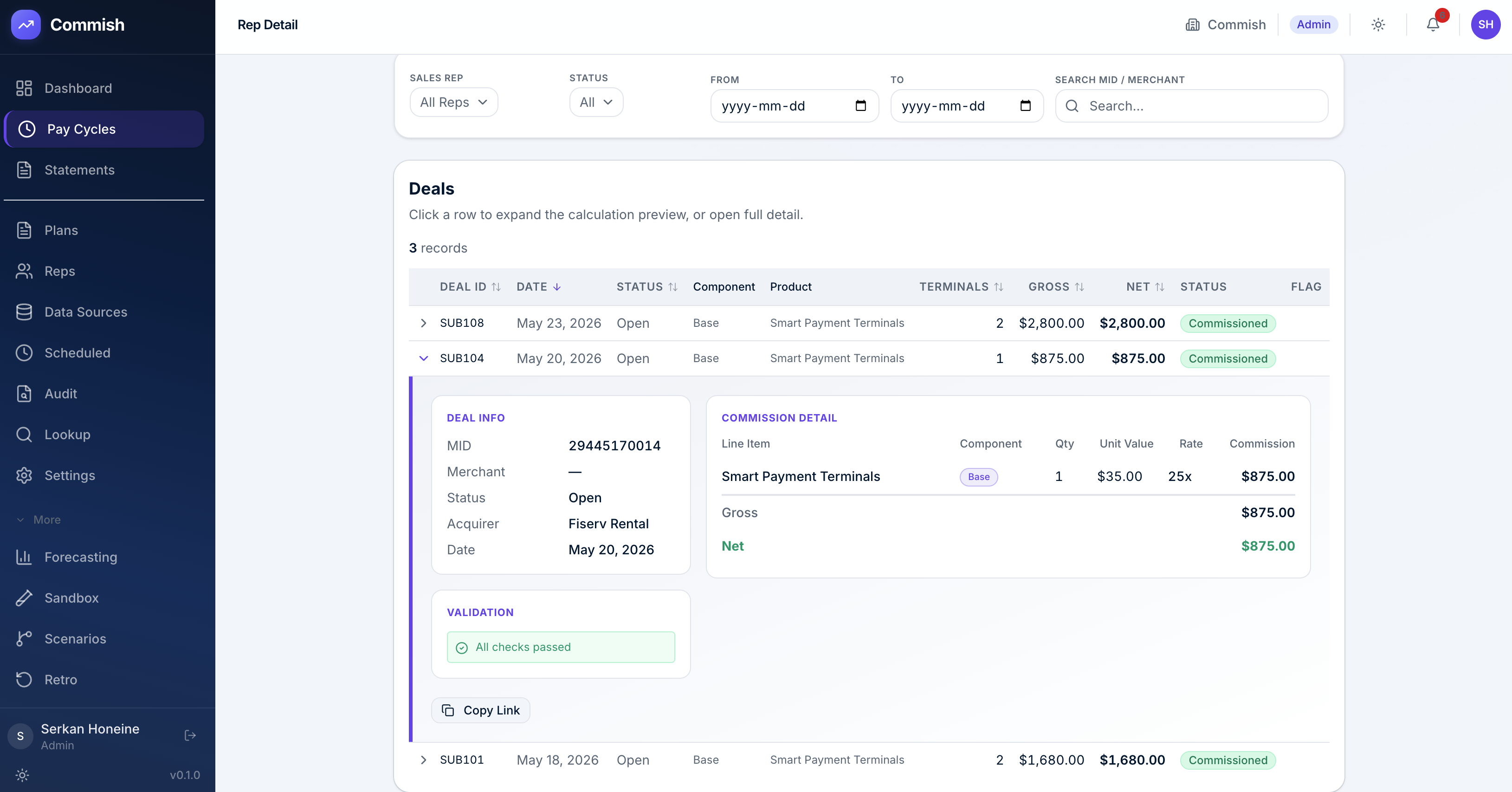
Task: Open the To date calendar picker icon
Action: tap(1025, 106)
